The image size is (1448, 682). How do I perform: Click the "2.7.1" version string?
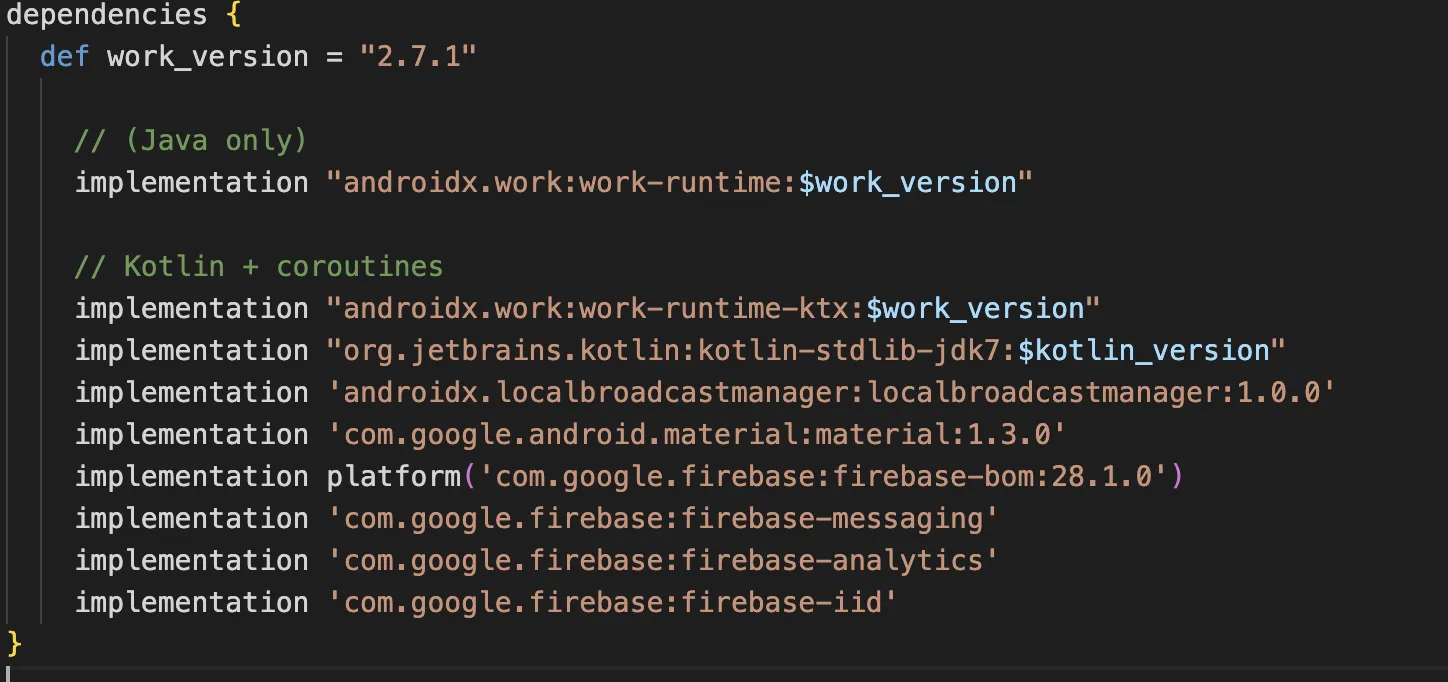pos(419,56)
